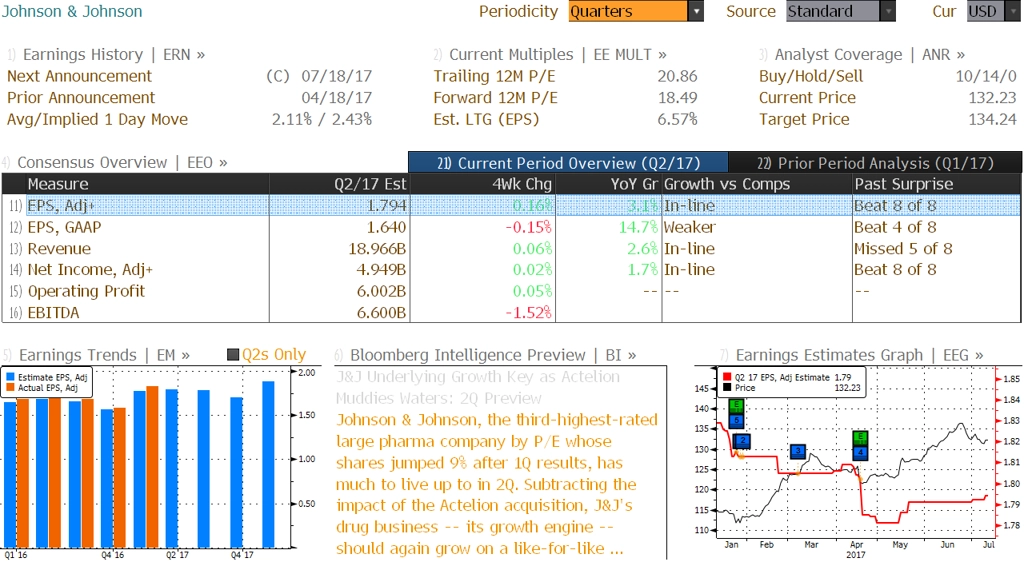The height and width of the screenshot is (562, 1024).
Task: Click the Forward 12M P/E value 18.49
Action: (x=677, y=98)
